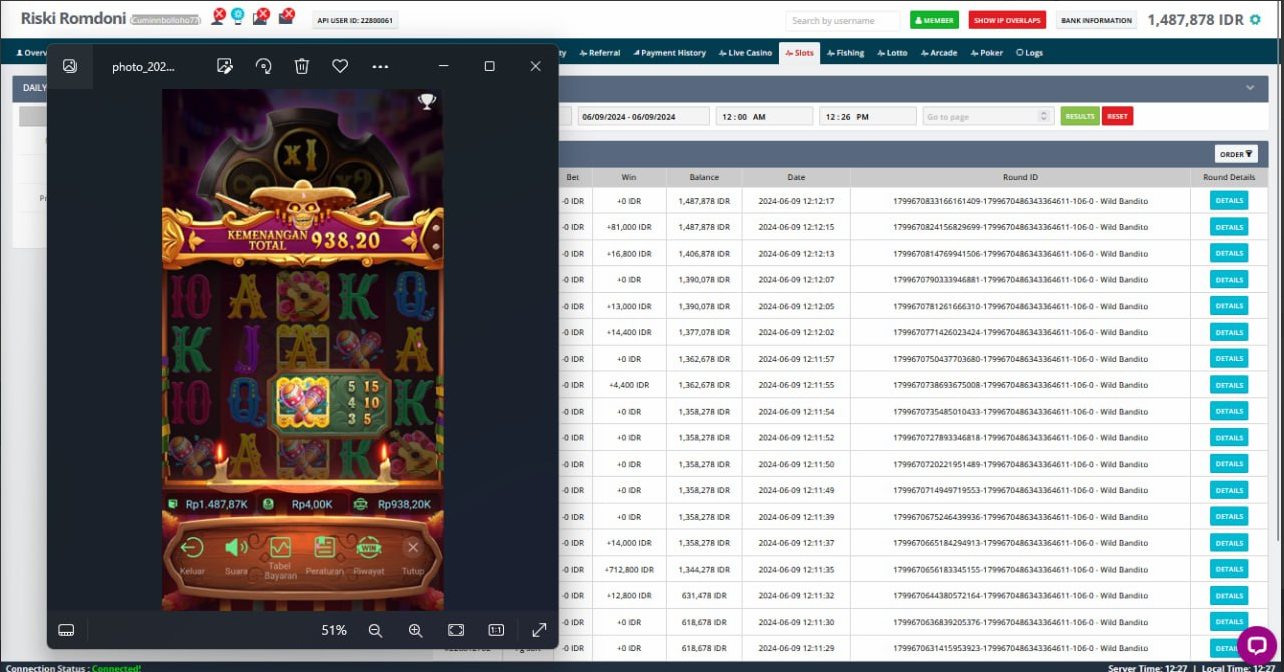Image resolution: width=1284 pixels, height=672 pixels.
Task: Click the +81,000 IDR win cell
Action: pyautogui.click(x=629, y=227)
